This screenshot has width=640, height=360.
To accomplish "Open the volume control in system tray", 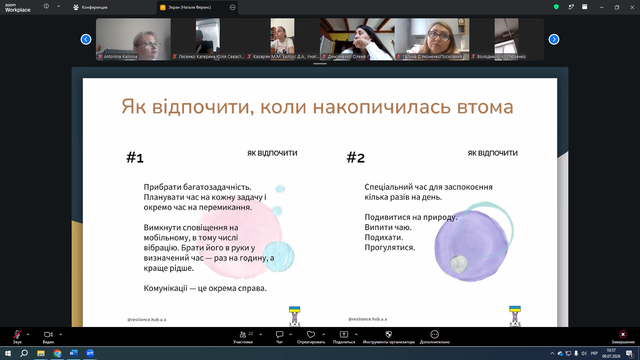I will tap(584, 353).
